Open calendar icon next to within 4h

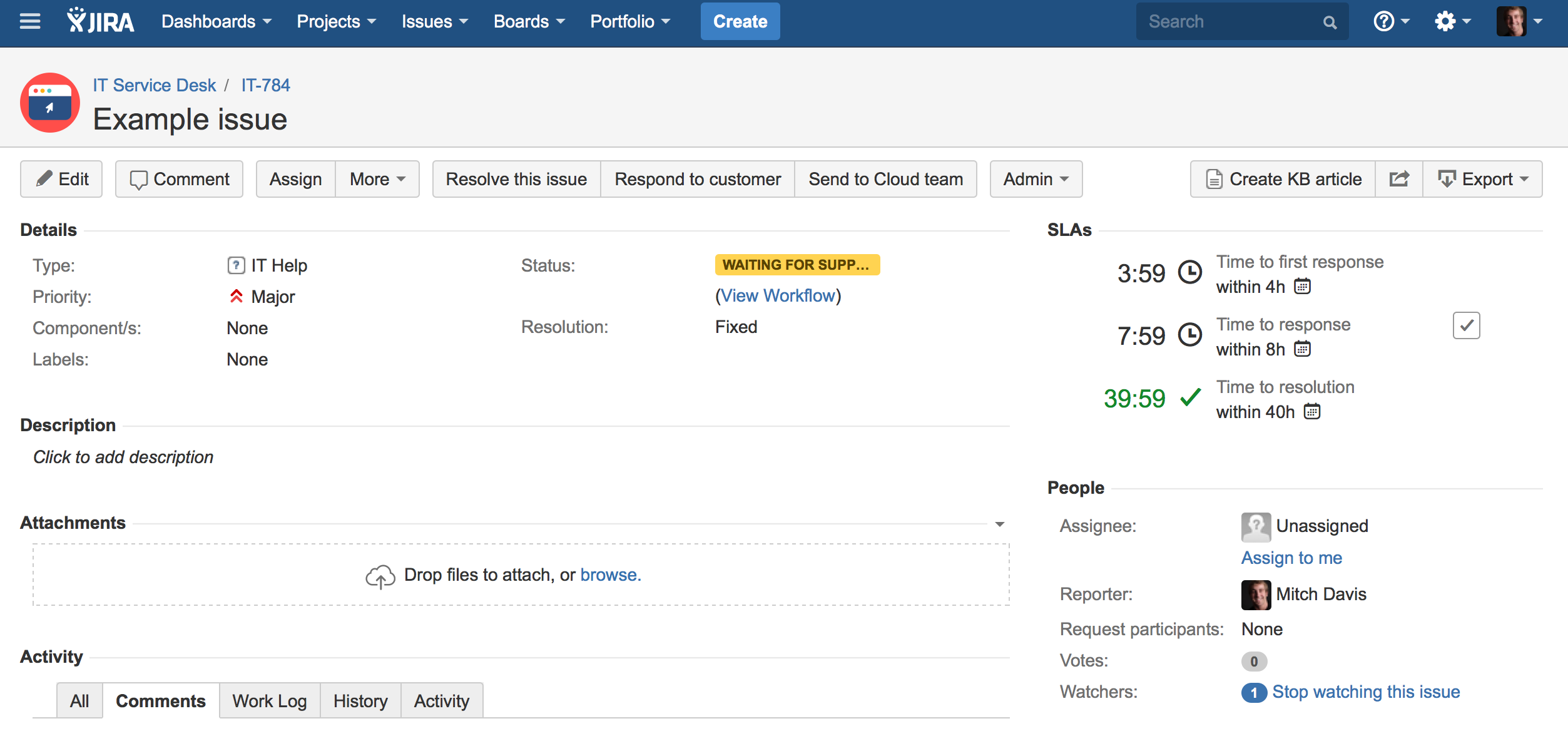[x=1302, y=286]
